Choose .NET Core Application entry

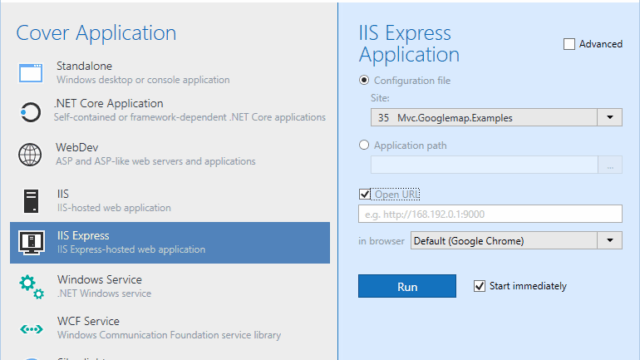pyautogui.click(x=170, y=110)
